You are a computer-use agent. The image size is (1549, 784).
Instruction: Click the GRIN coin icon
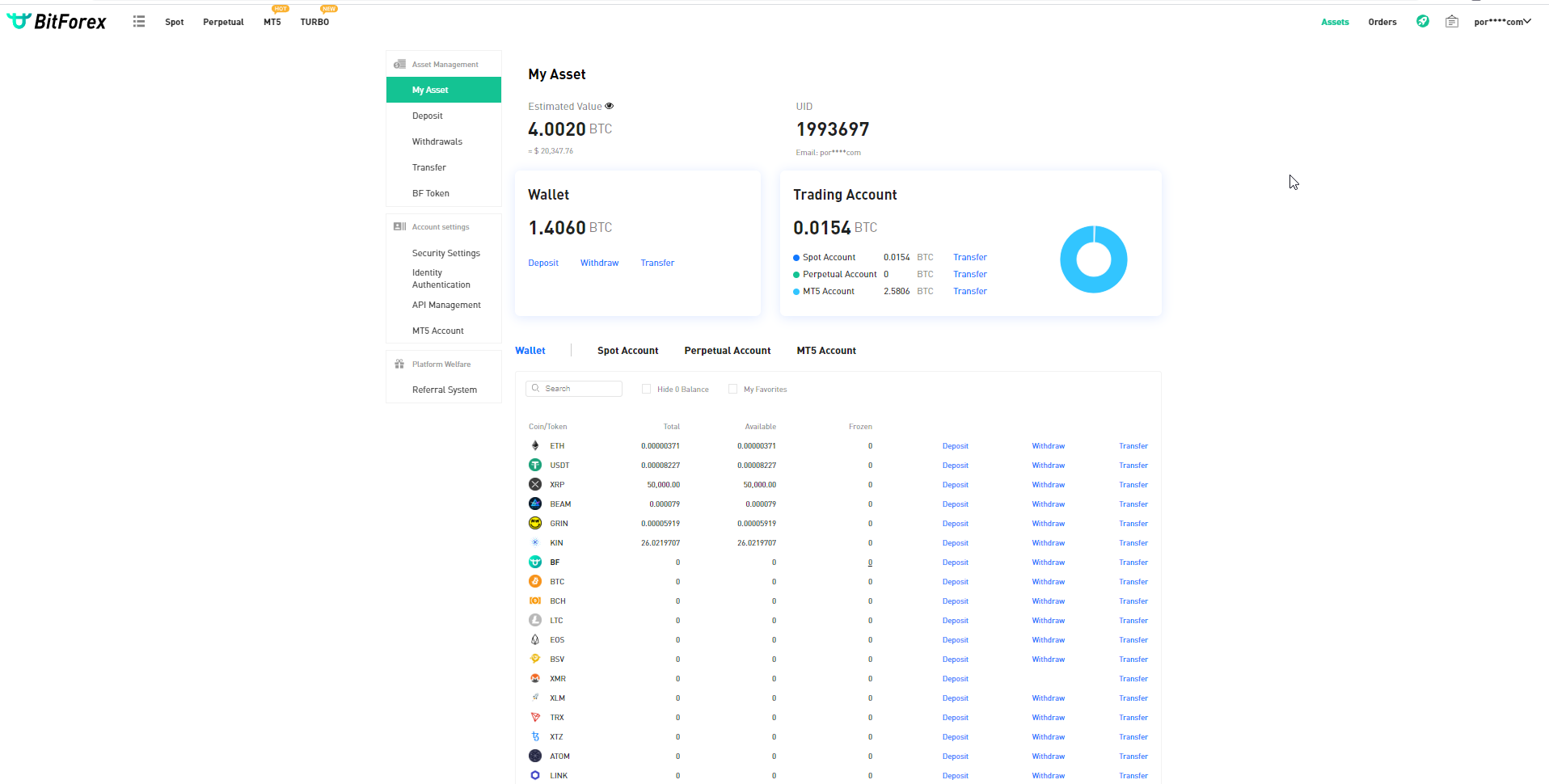[535, 523]
